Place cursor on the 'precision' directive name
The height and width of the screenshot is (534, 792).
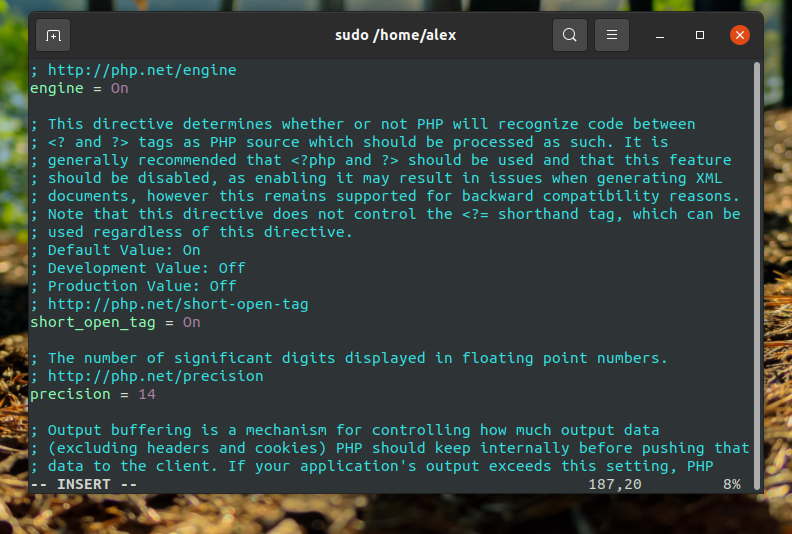[70, 395]
